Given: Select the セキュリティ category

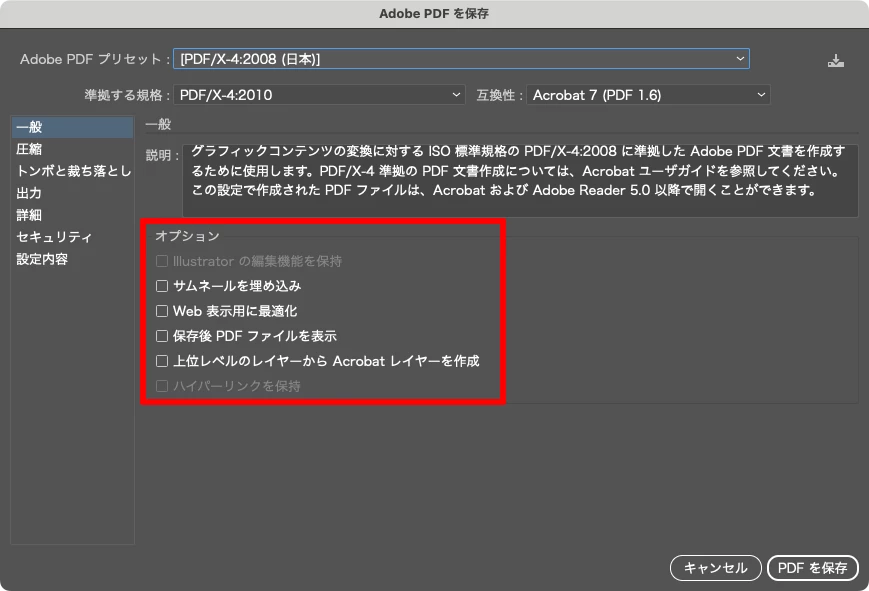Looking at the screenshot, I should [x=72, y=237].
